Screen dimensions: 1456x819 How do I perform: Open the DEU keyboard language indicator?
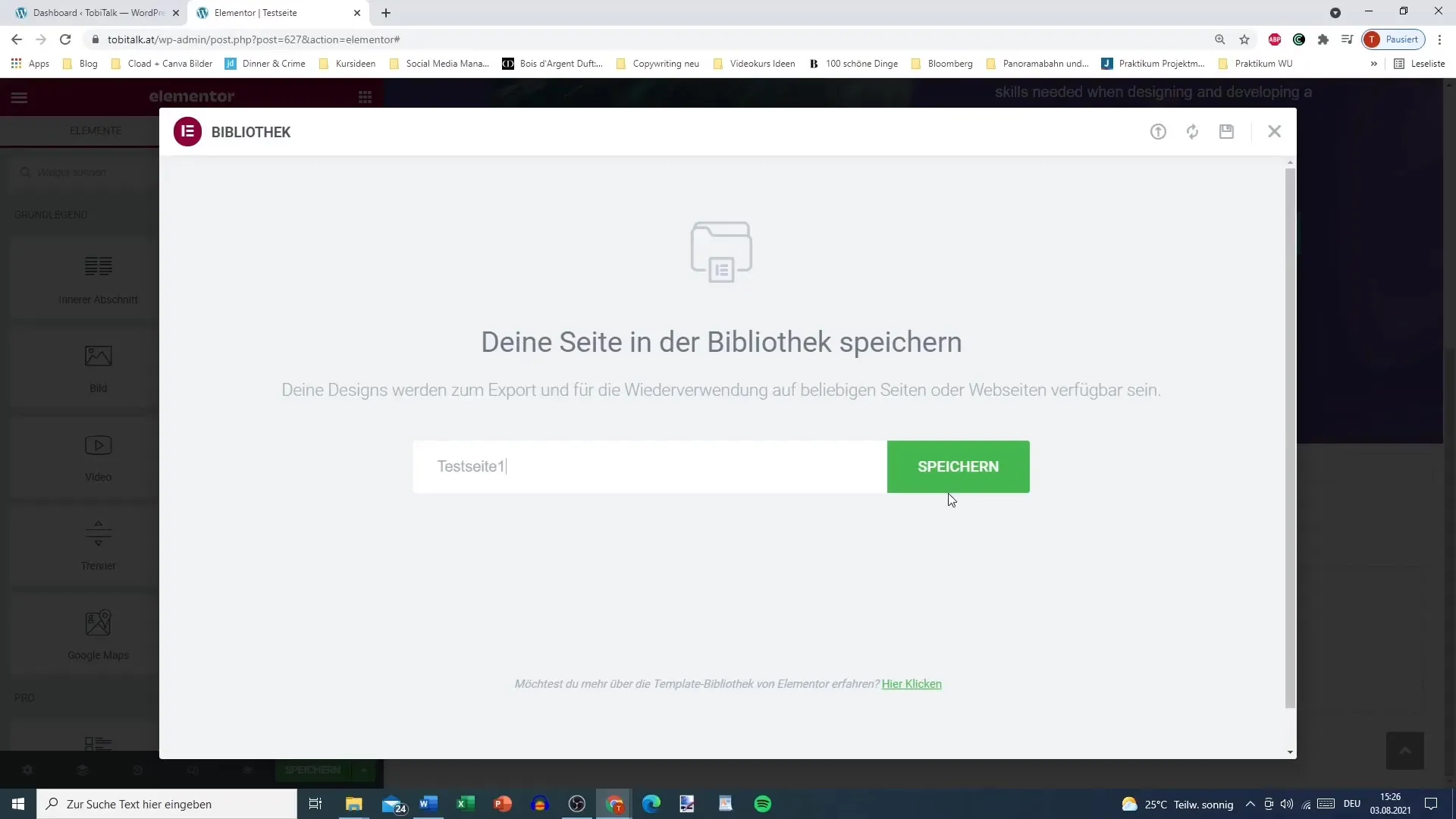[x=1352, y=804]
